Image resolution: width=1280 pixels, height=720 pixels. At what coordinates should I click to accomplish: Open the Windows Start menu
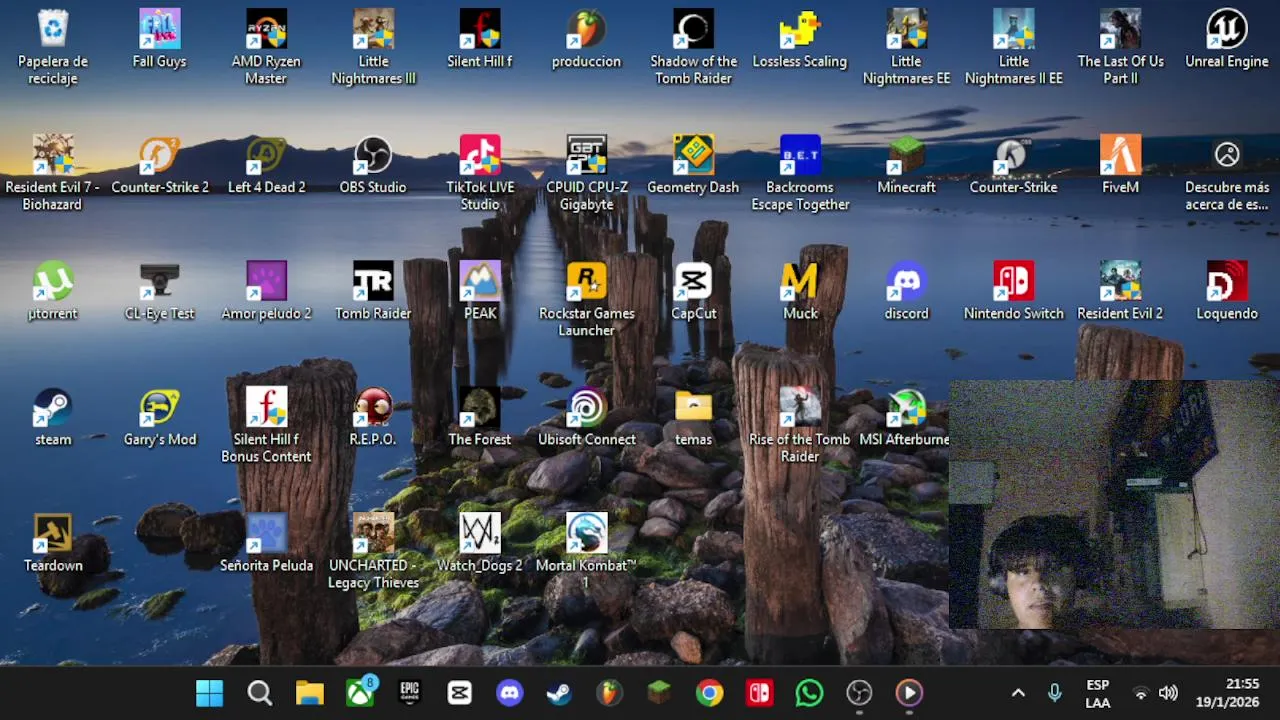[210, 693]
